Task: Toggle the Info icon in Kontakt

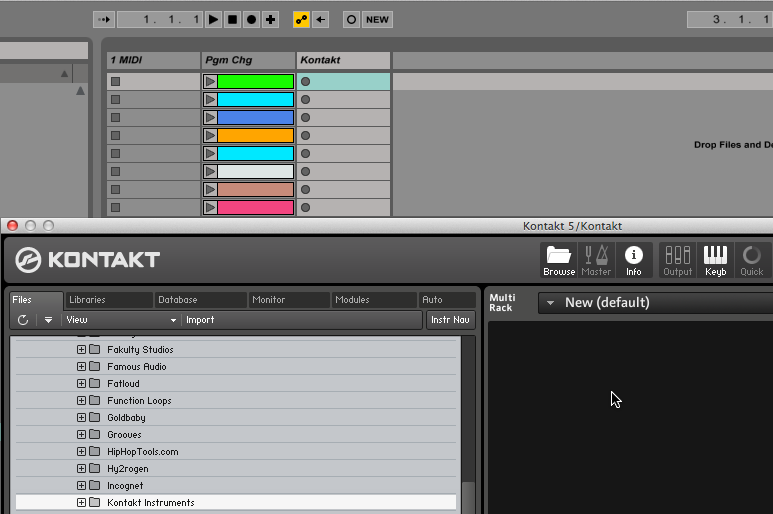Action: [634, 260]
